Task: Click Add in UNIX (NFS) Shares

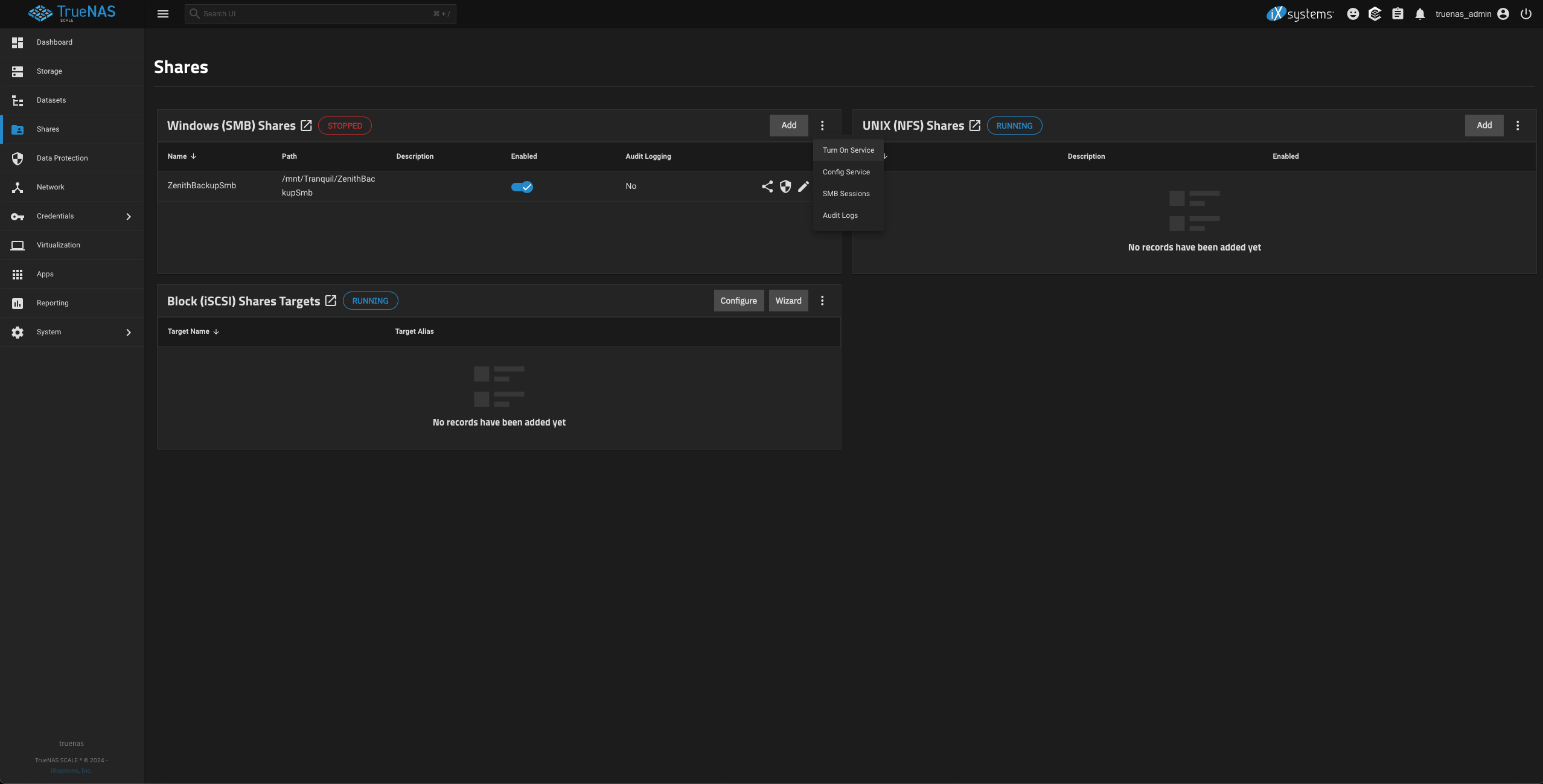Action: pos(1484,126)
